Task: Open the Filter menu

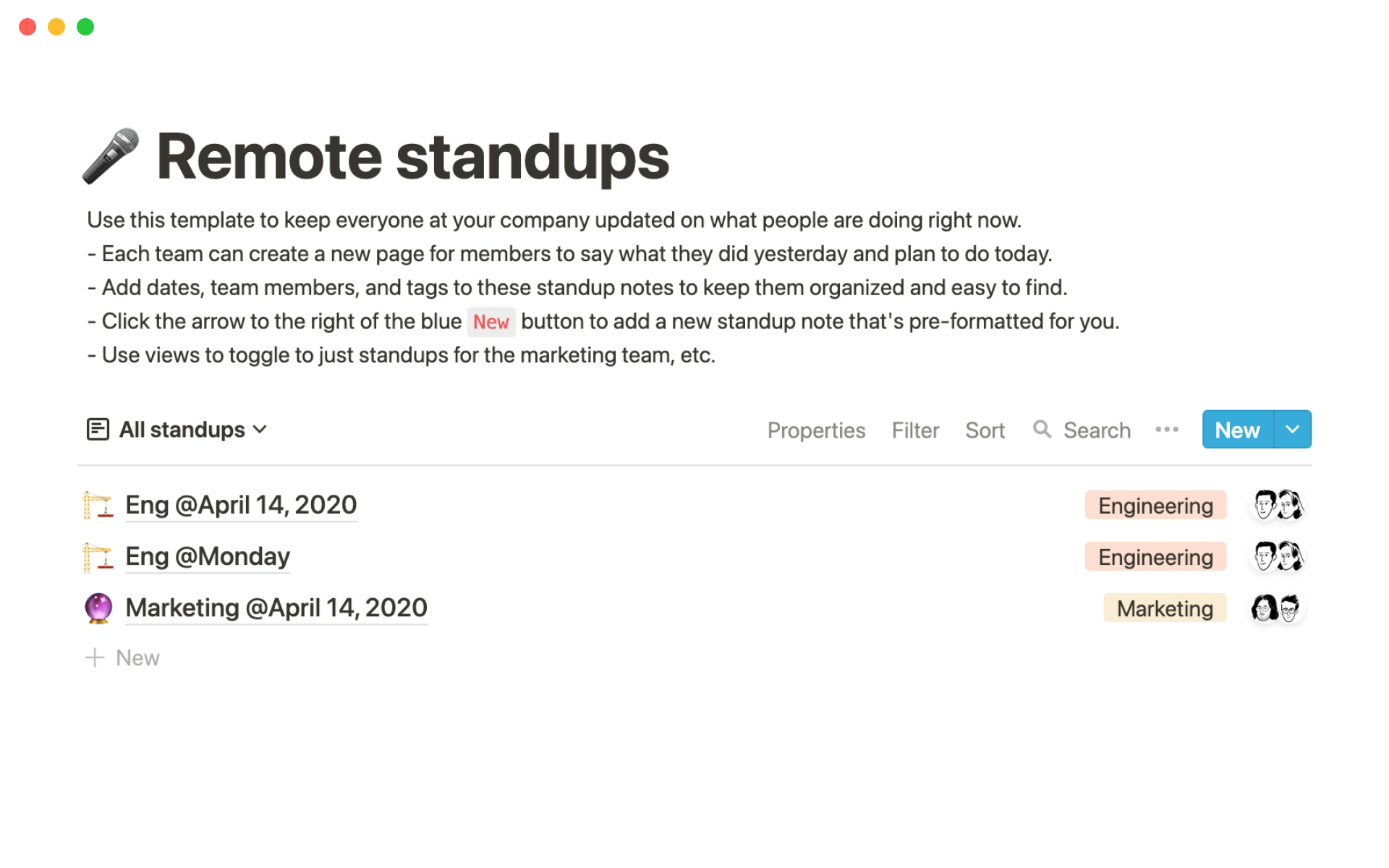Action: (915, 430)
